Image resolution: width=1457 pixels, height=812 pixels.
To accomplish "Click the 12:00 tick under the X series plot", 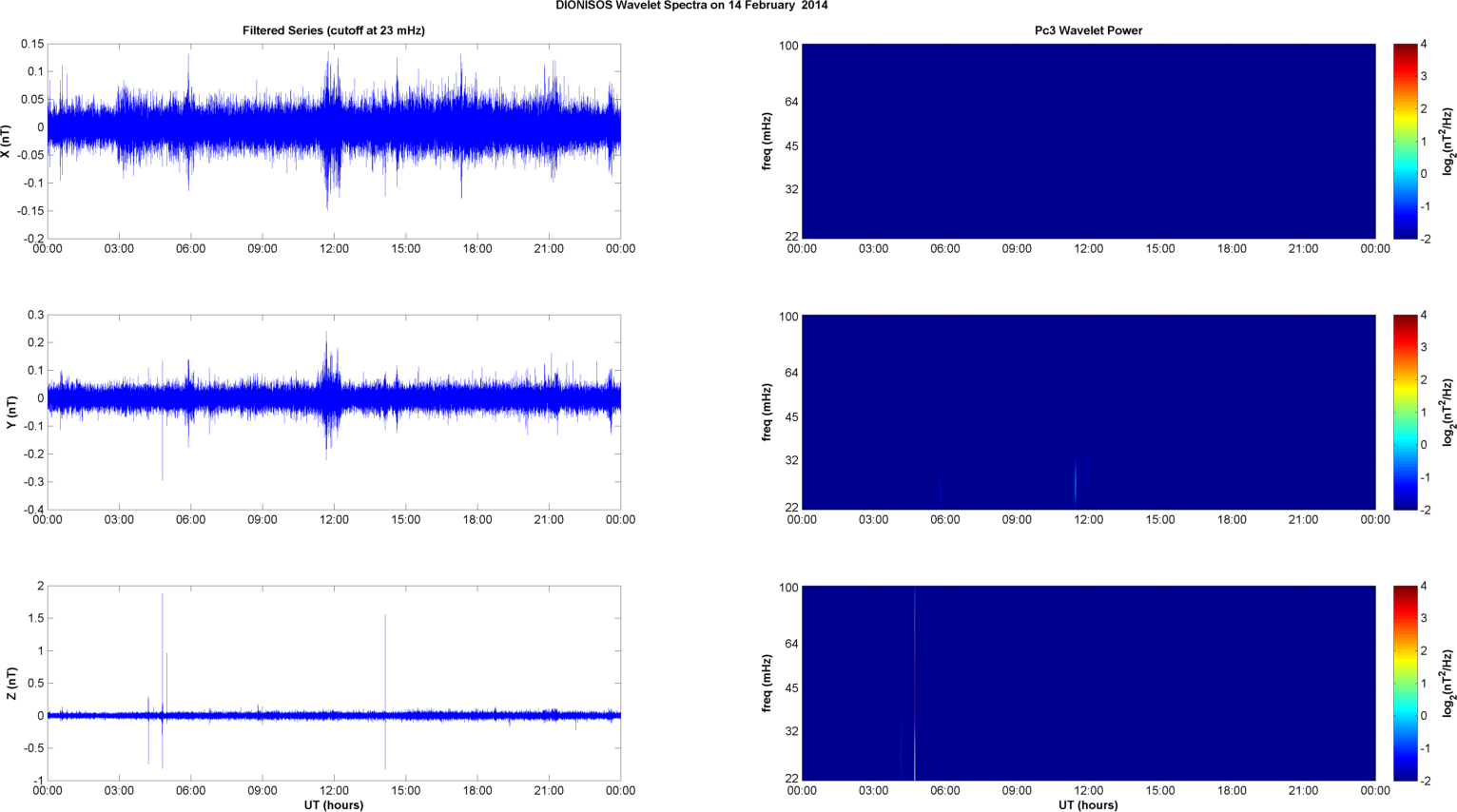I will coord(334,249).
